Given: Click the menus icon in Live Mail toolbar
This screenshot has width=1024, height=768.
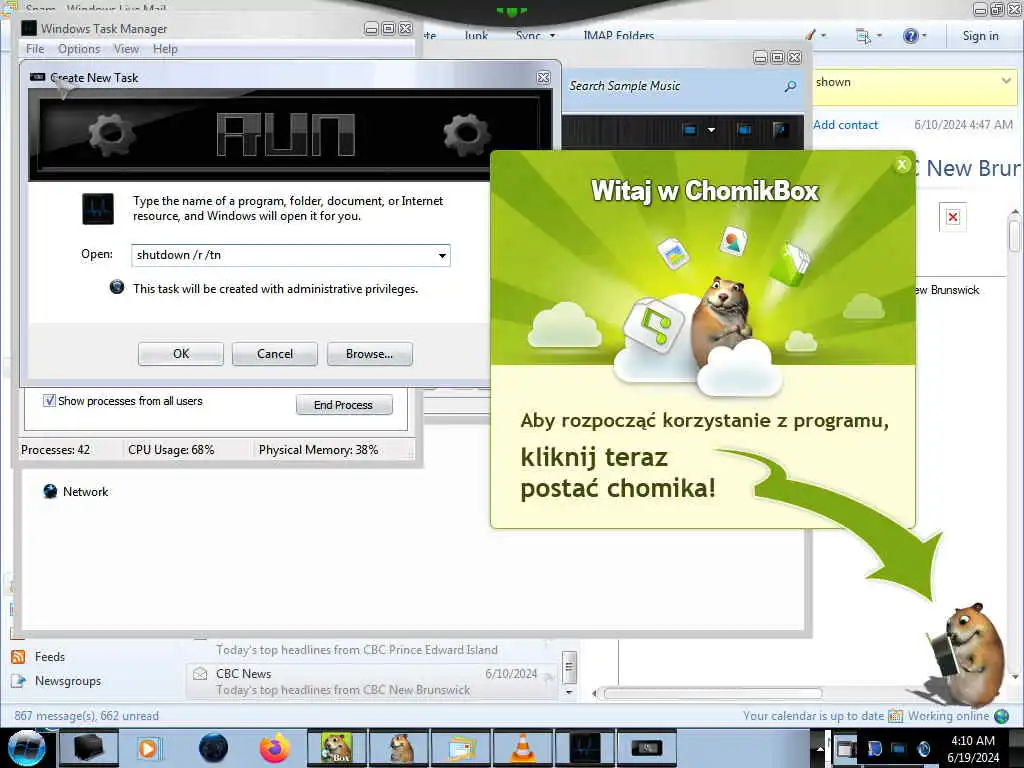Looking at the screenshot, I should (x=863, y=36).
